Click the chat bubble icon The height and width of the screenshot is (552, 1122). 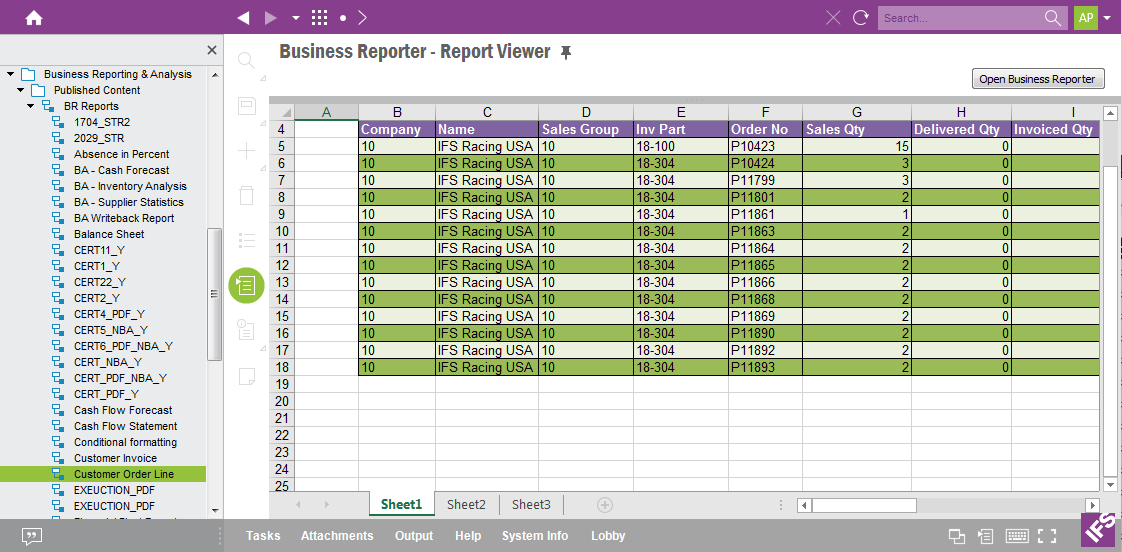point(30,536)
